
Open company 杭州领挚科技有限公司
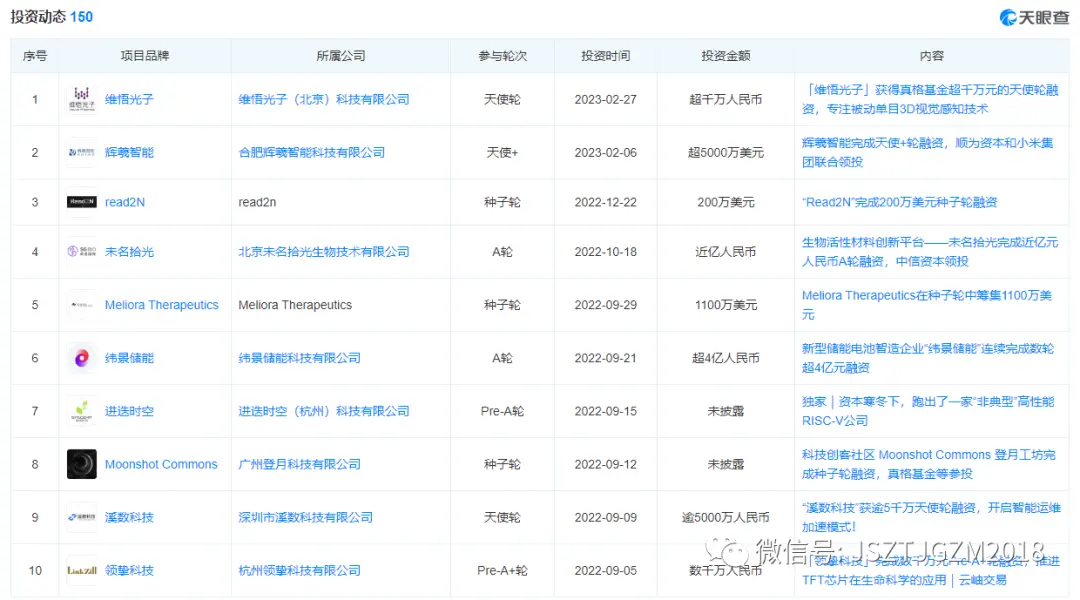click(299, 570)
